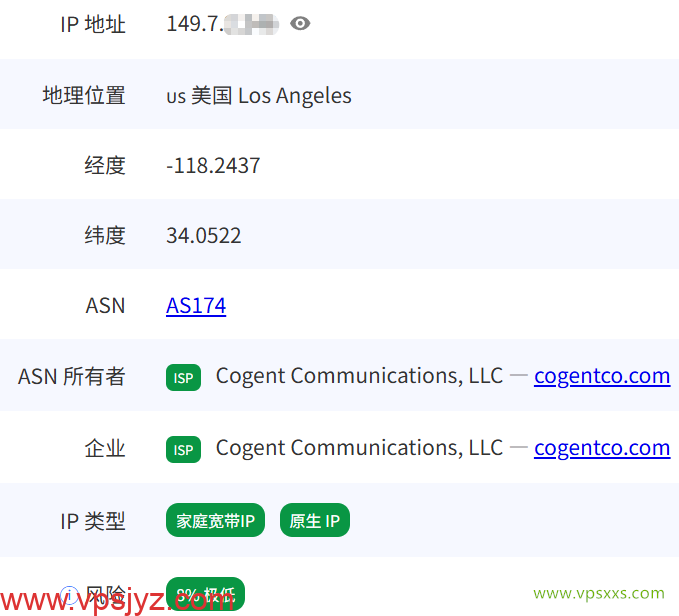The image size is (679, 616).
Task: Click the 经度 label
Action: [105, 165]
